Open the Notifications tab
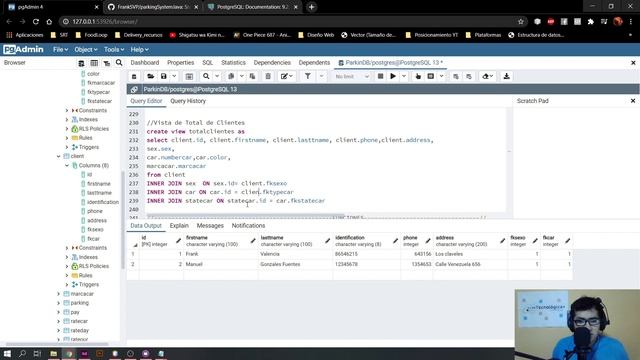640x360 pixels. click(x=248, y=226)
